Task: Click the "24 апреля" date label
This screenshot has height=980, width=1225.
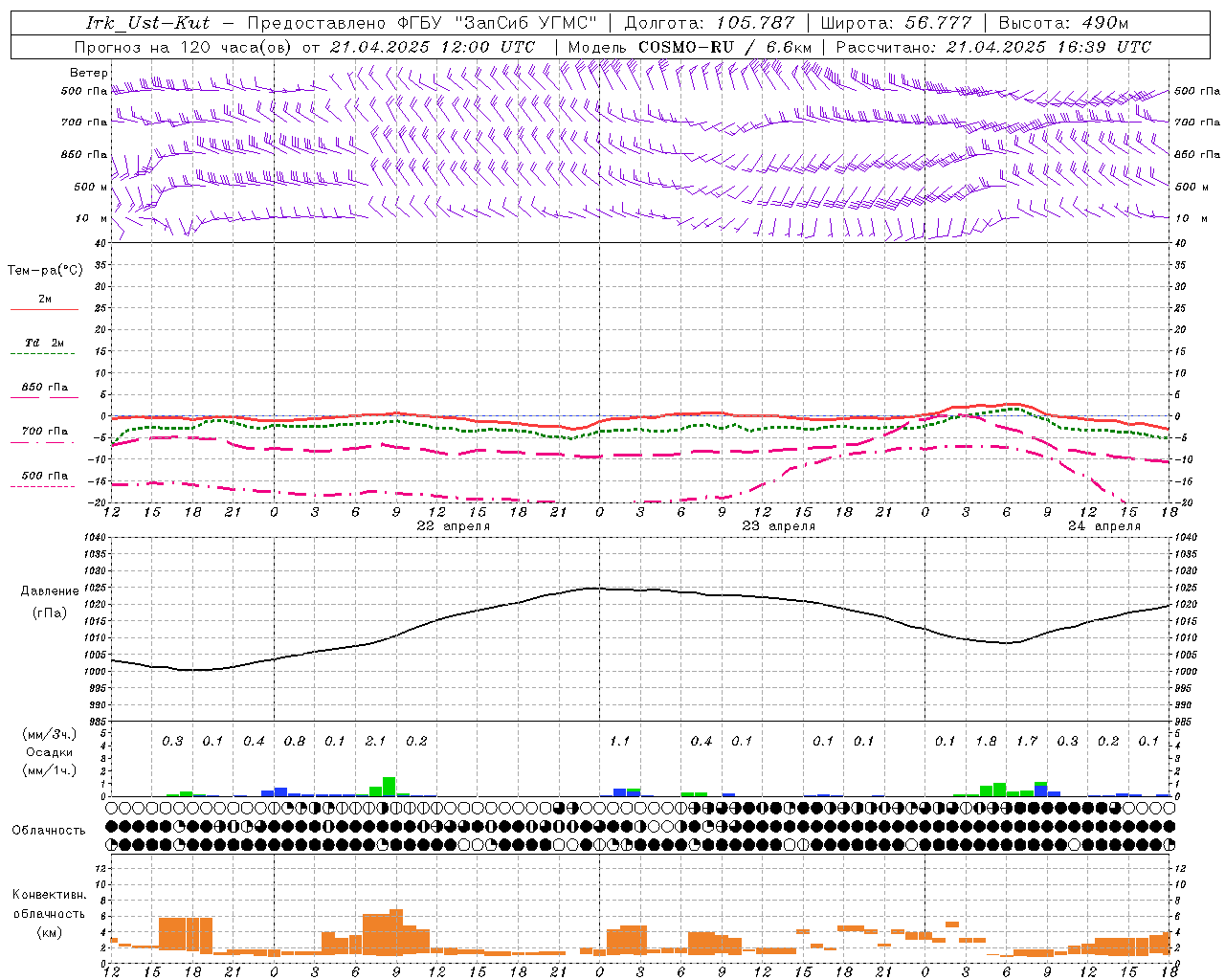Action: [x=1104, y=526]
